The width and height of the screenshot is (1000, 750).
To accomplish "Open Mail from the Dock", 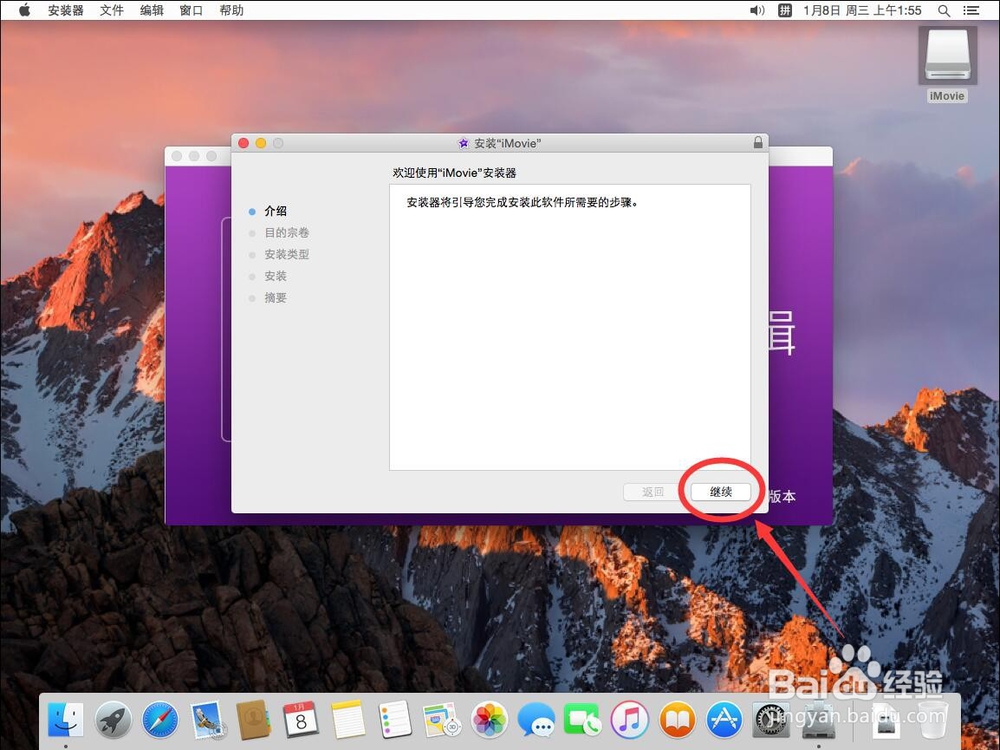I will pos(207,720).
